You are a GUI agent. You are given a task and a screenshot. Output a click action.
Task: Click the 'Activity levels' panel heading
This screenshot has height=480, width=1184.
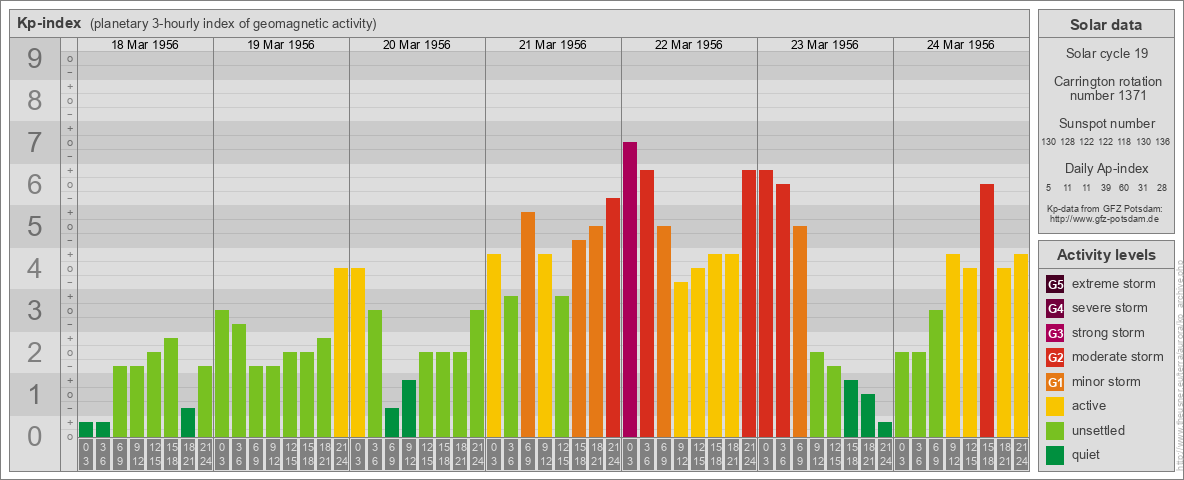pos(1106,255)
